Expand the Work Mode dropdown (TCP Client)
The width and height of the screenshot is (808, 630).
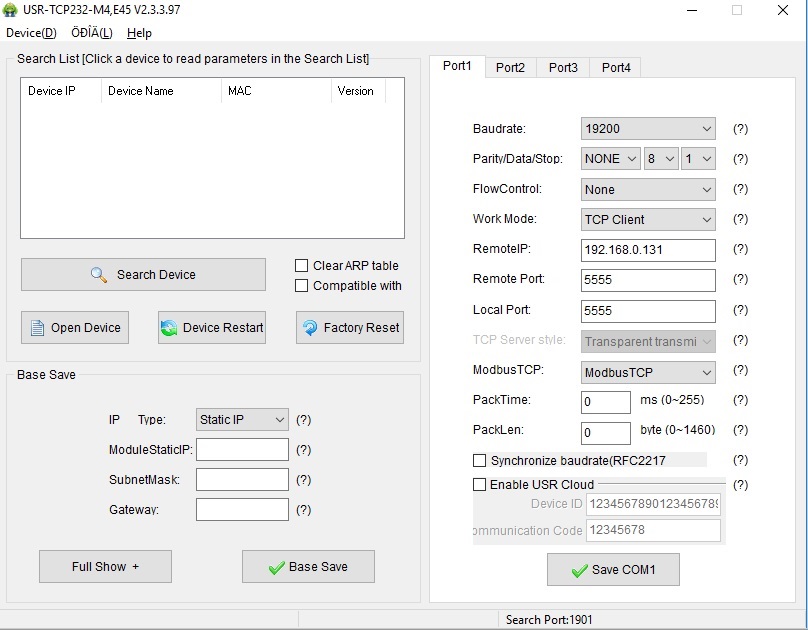648,219
